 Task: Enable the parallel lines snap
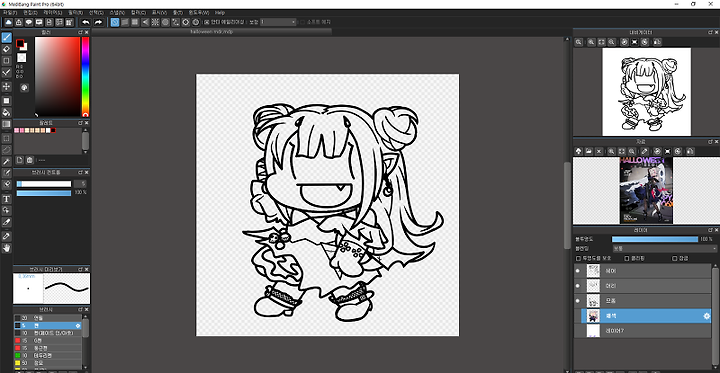125,22
